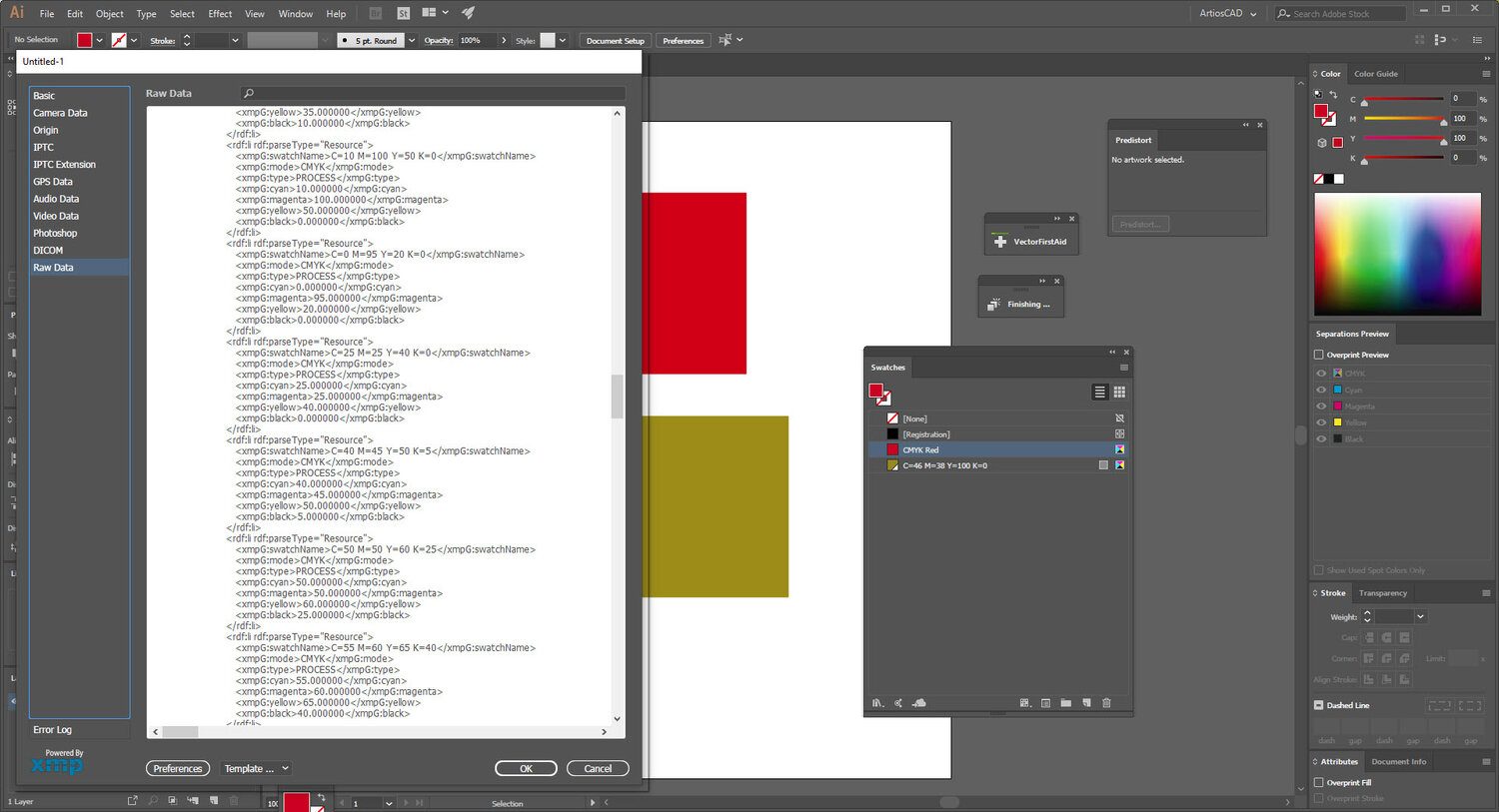Viewport: 1499px width, 812px height.
Task: Click the in-gamut red color box
Action: coord(1338,143)
